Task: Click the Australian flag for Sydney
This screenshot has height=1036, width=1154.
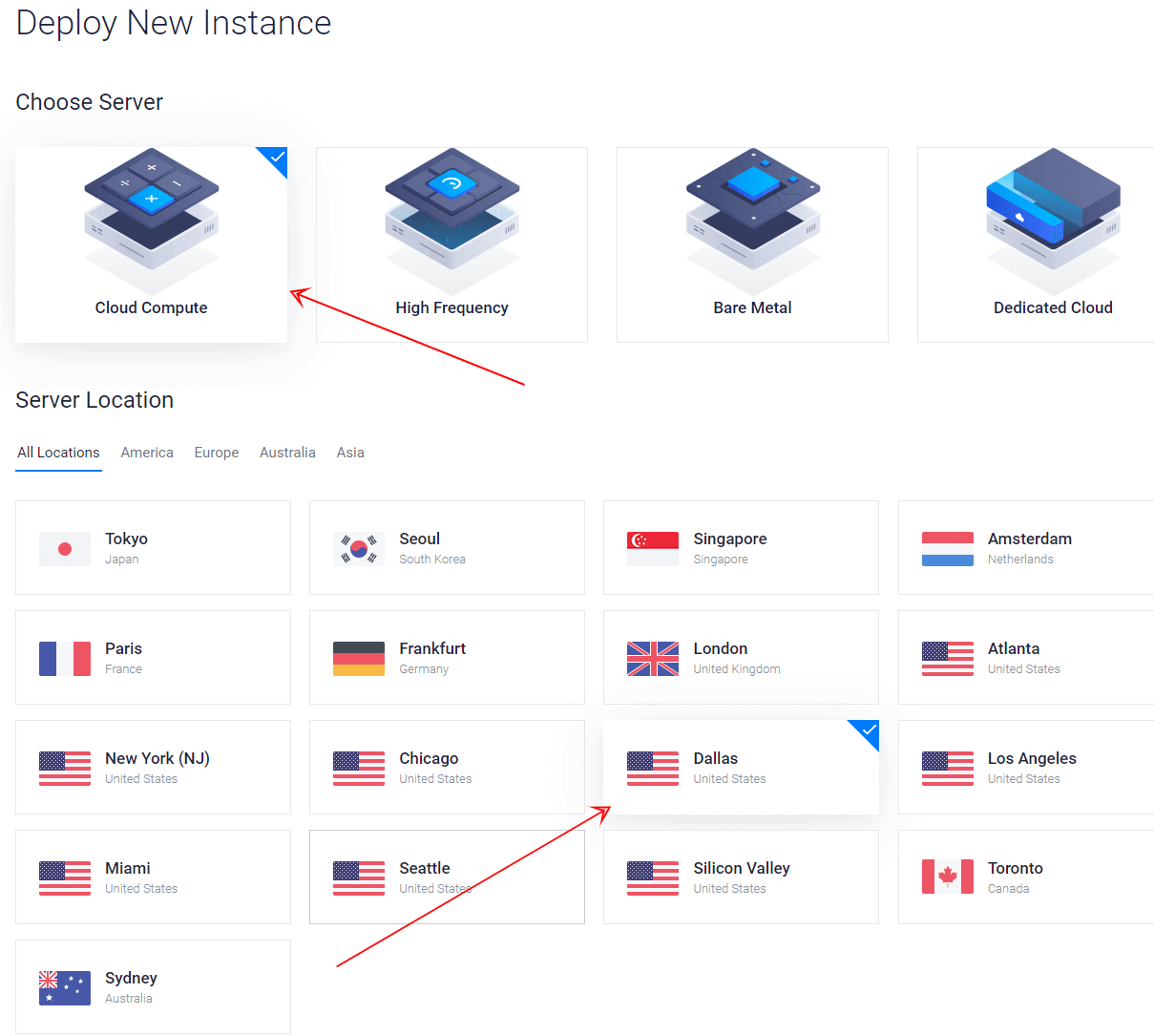Action: (x=65, y=987)
